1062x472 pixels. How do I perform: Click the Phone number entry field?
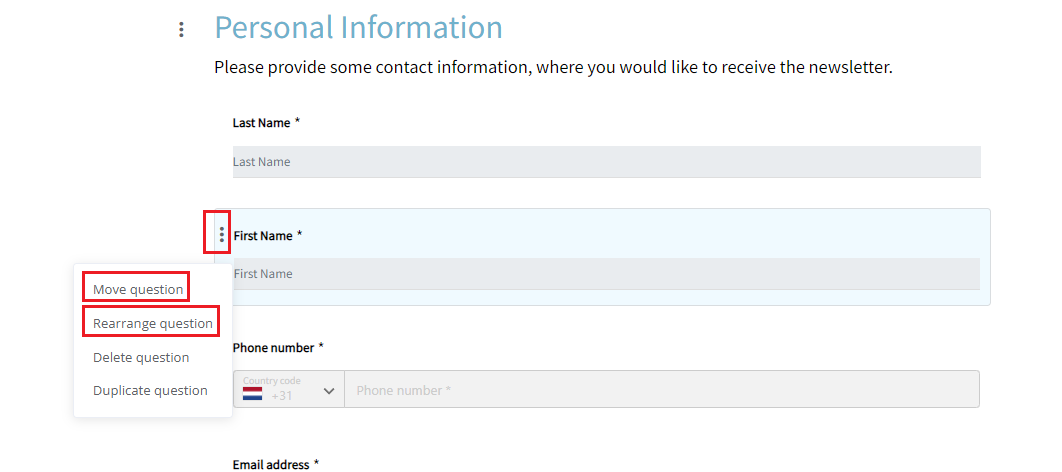click(662, 389)
